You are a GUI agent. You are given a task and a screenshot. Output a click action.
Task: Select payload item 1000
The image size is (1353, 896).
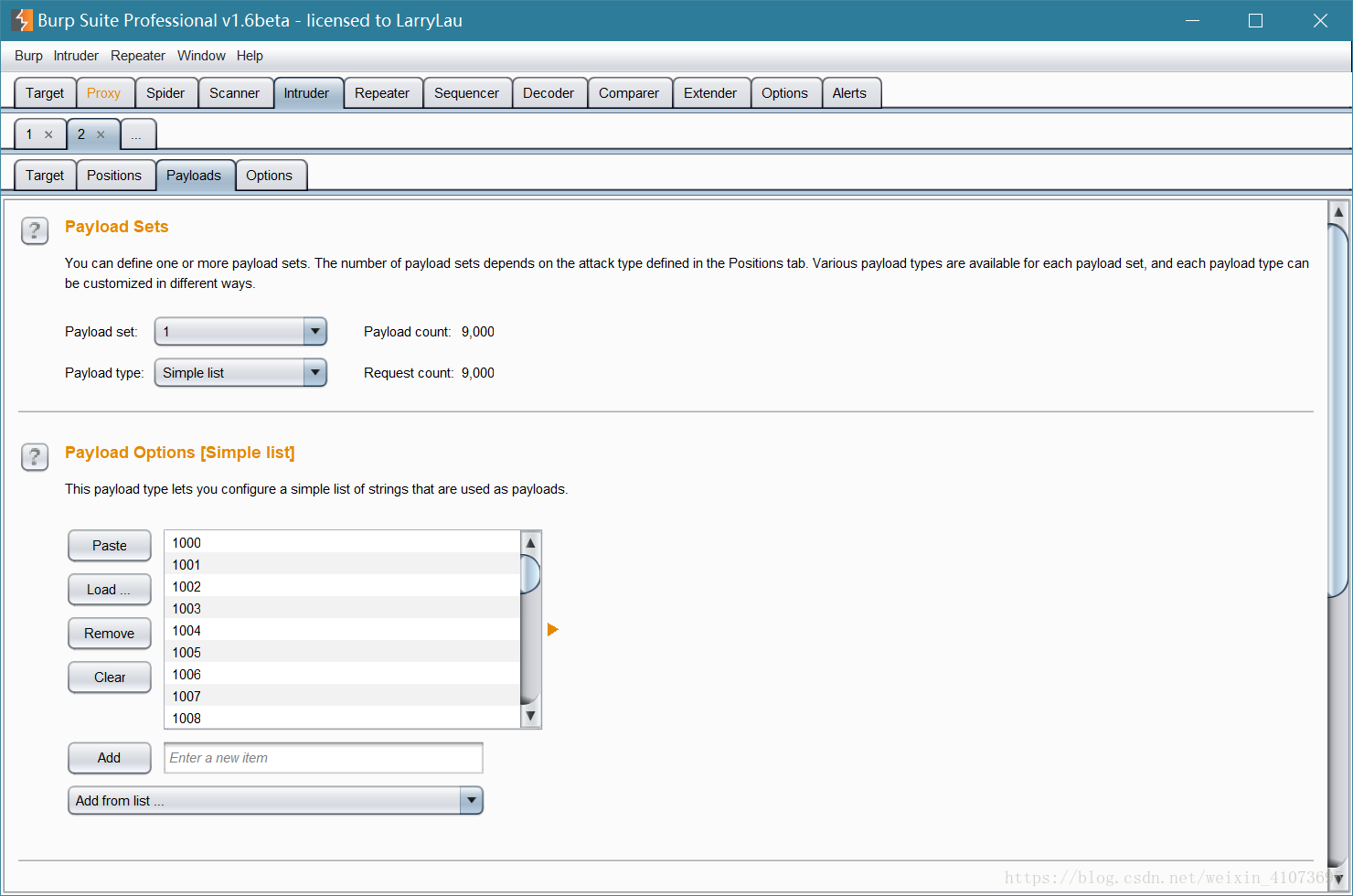coord(342,542)
